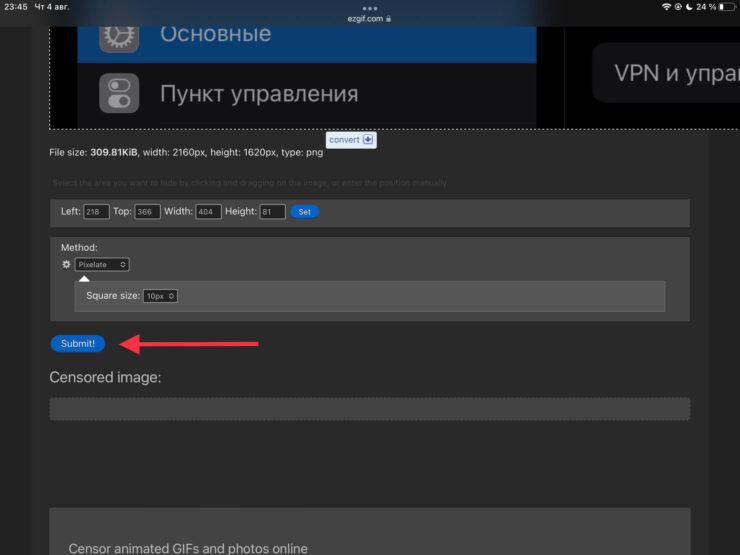This screenshot has width=740, height=555.
Task: Click the Censored image heading
Action: point(105,377)
